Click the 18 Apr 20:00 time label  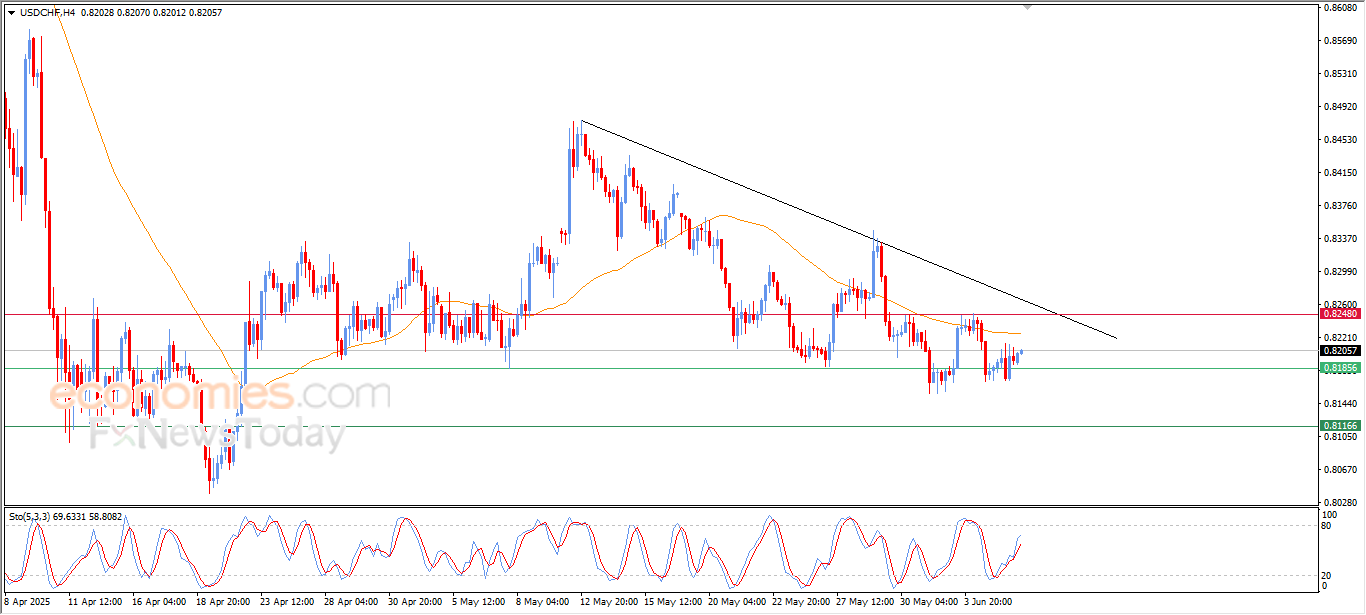click(224, 603)
